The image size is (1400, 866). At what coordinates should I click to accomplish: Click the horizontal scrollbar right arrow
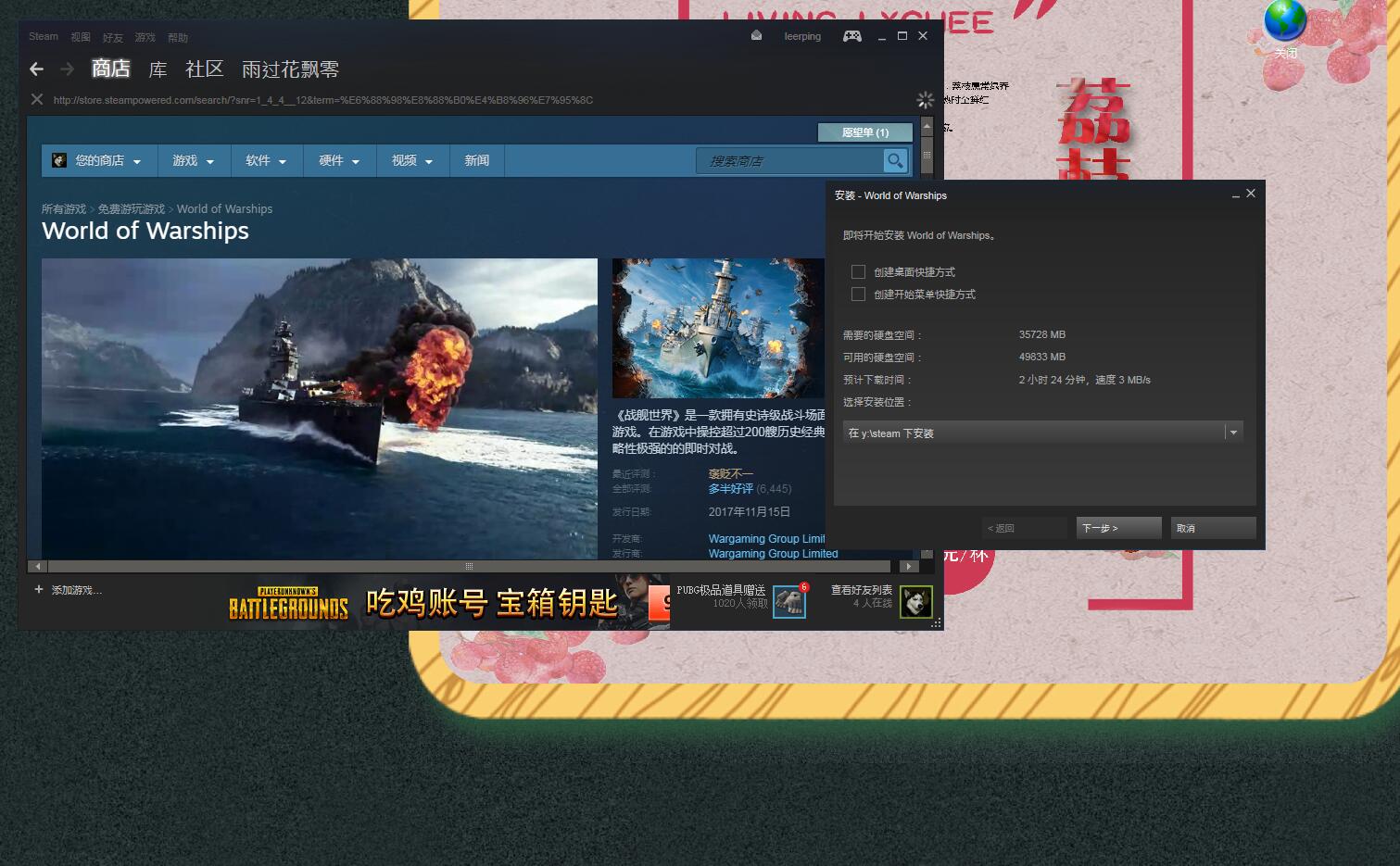908,566
